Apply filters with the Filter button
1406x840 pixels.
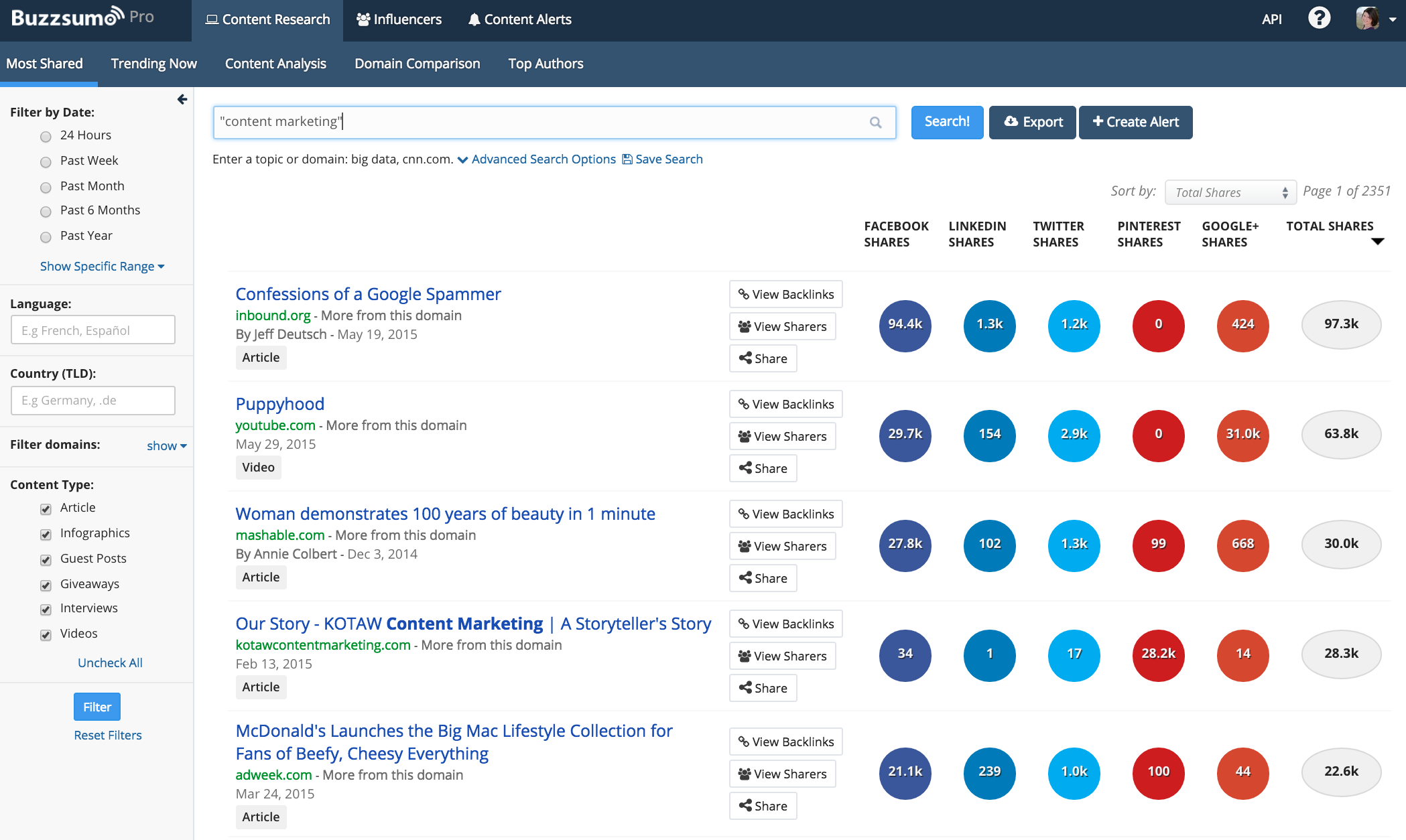tap(97, 707)
